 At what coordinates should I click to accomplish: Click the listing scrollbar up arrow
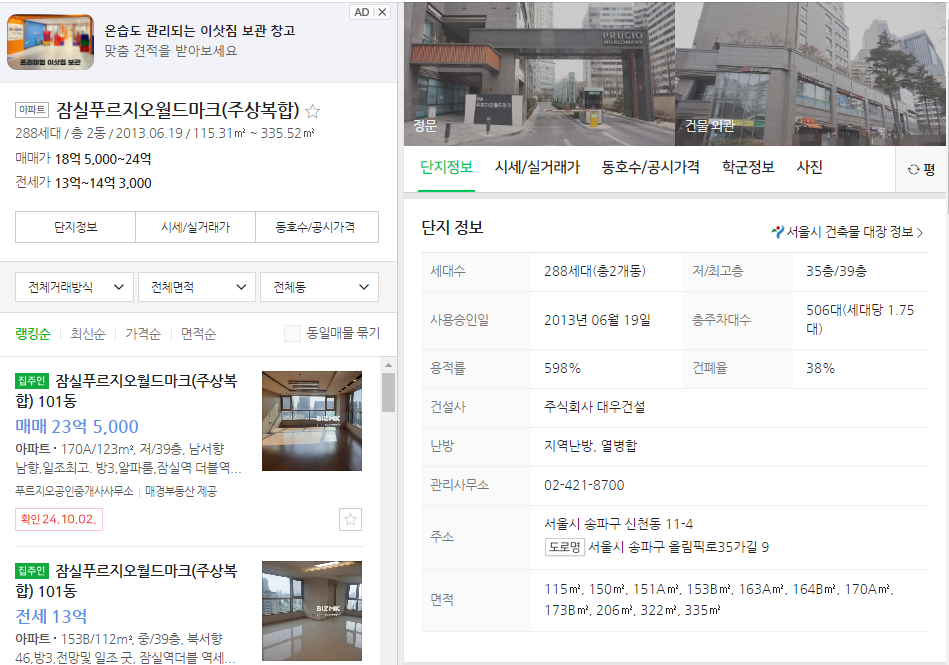pos(389,365)
